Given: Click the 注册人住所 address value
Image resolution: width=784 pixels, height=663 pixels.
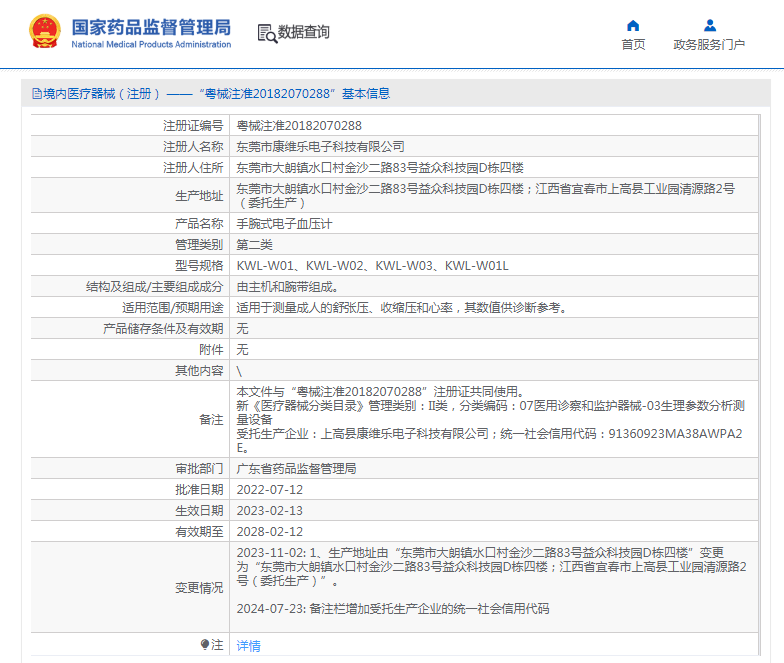Looking at the screenshot, I should coord(380,168).
